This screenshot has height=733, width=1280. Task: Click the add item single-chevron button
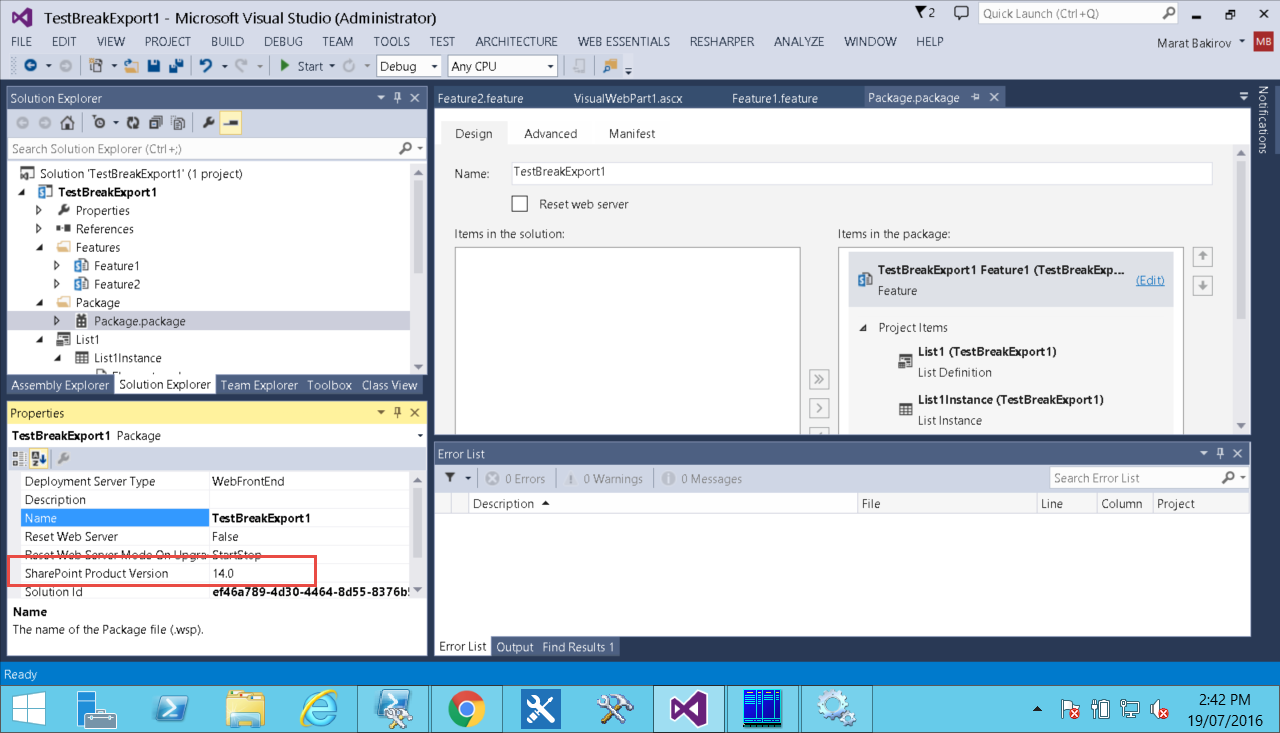click(819, 408)
